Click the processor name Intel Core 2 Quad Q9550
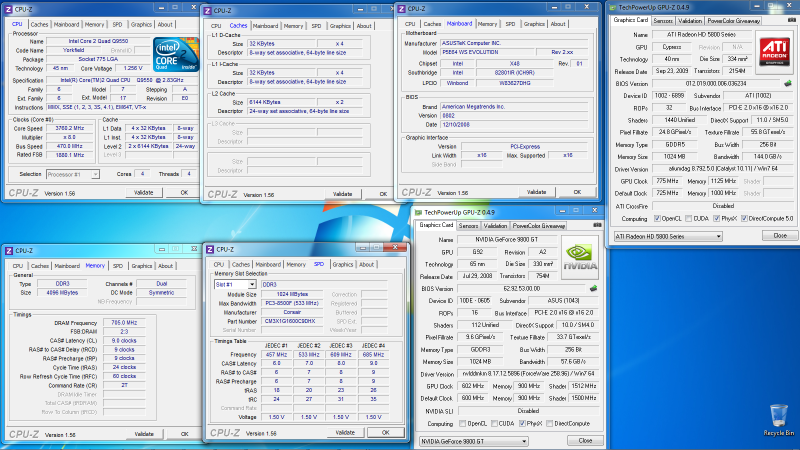The image size is (800, 450). click(x=98, y=41)
